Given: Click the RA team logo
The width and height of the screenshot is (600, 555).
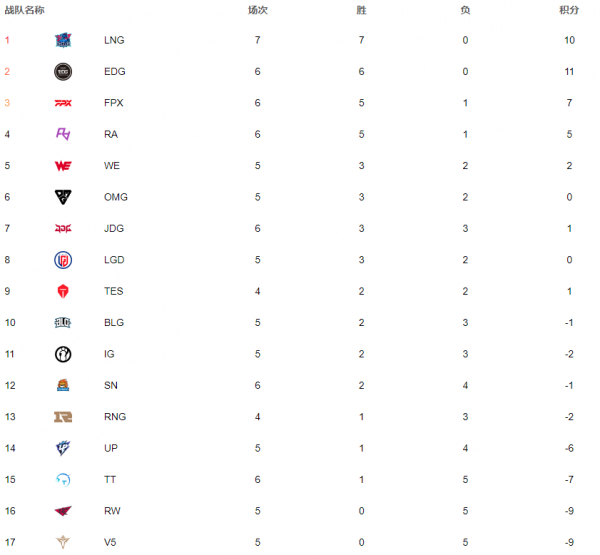Looking at the screenshot, I should pyautogui.click(x=63, y=134).
